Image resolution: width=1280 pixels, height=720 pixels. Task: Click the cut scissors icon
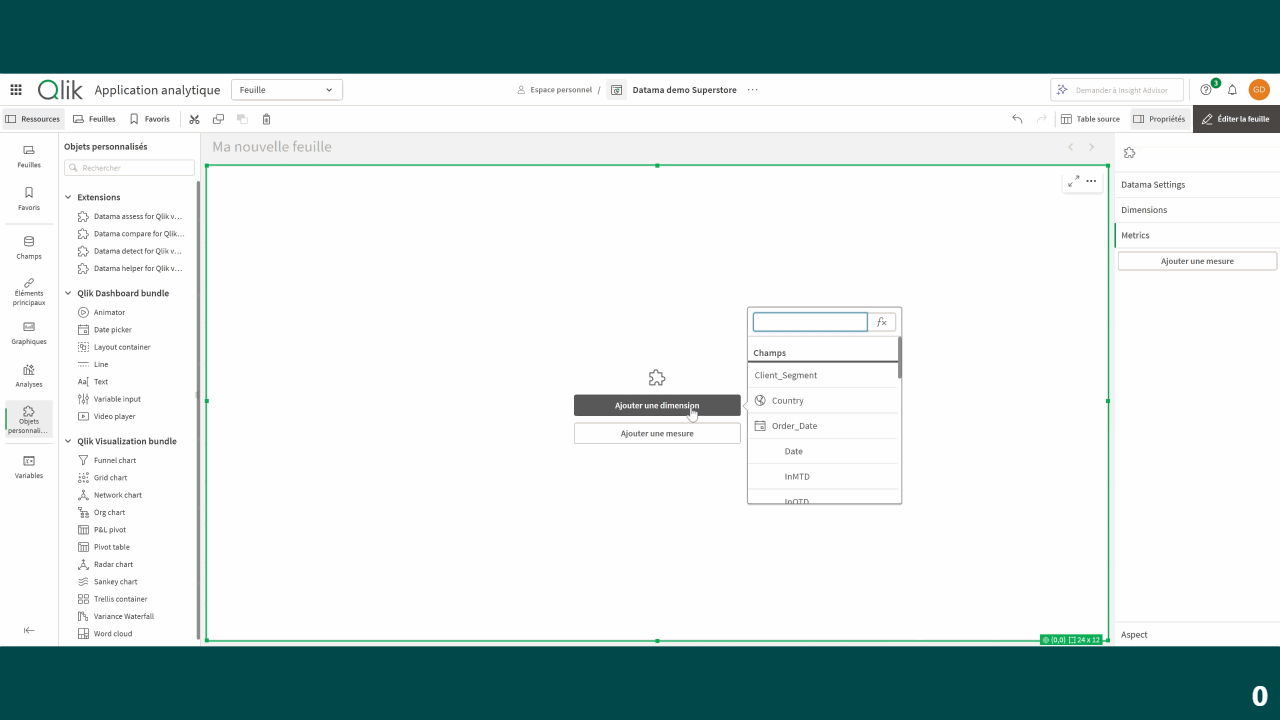point(194,119)
